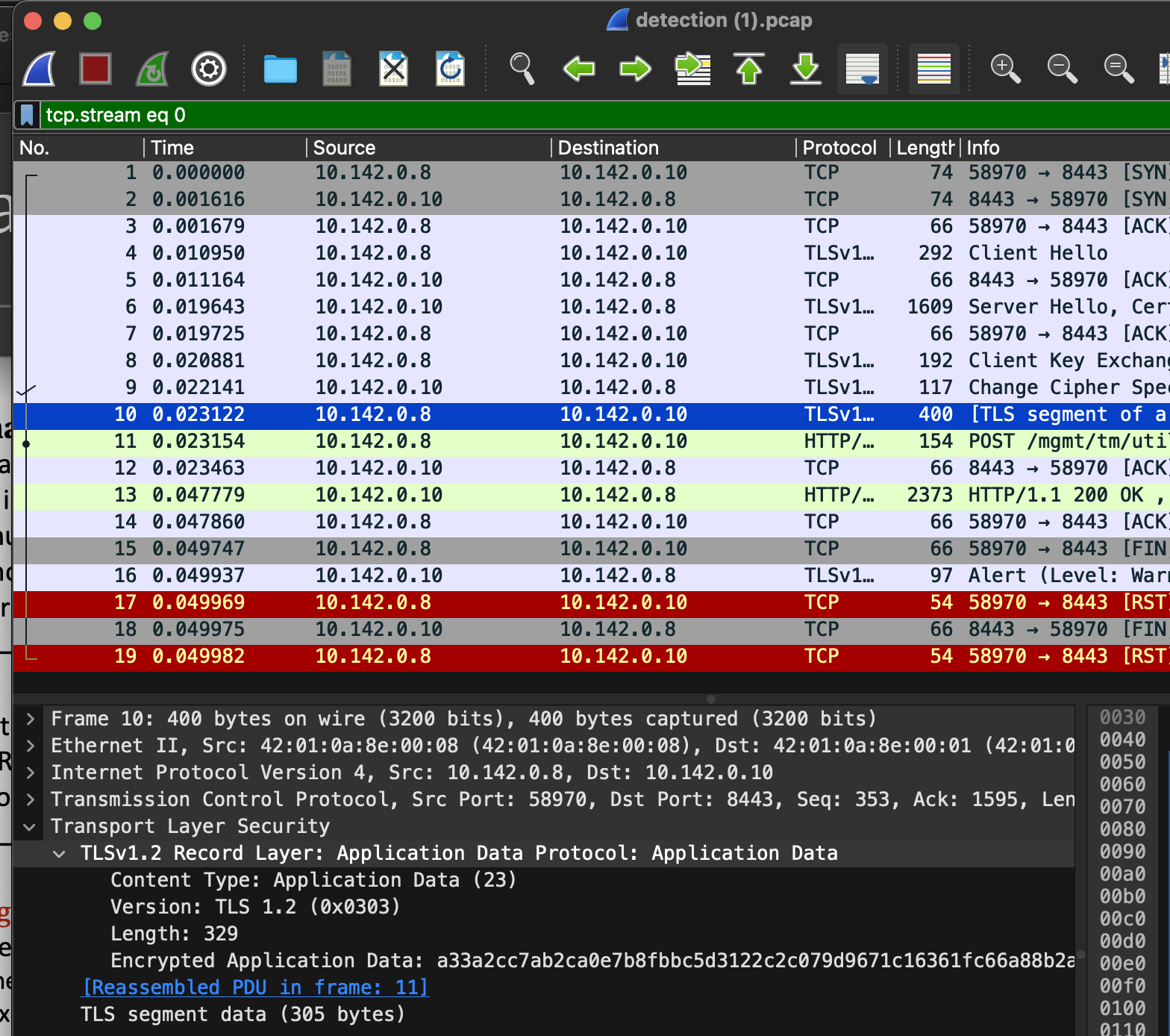Jump to last packet icon
The image size is (1170, 1036).
click(x=806, y=69)
